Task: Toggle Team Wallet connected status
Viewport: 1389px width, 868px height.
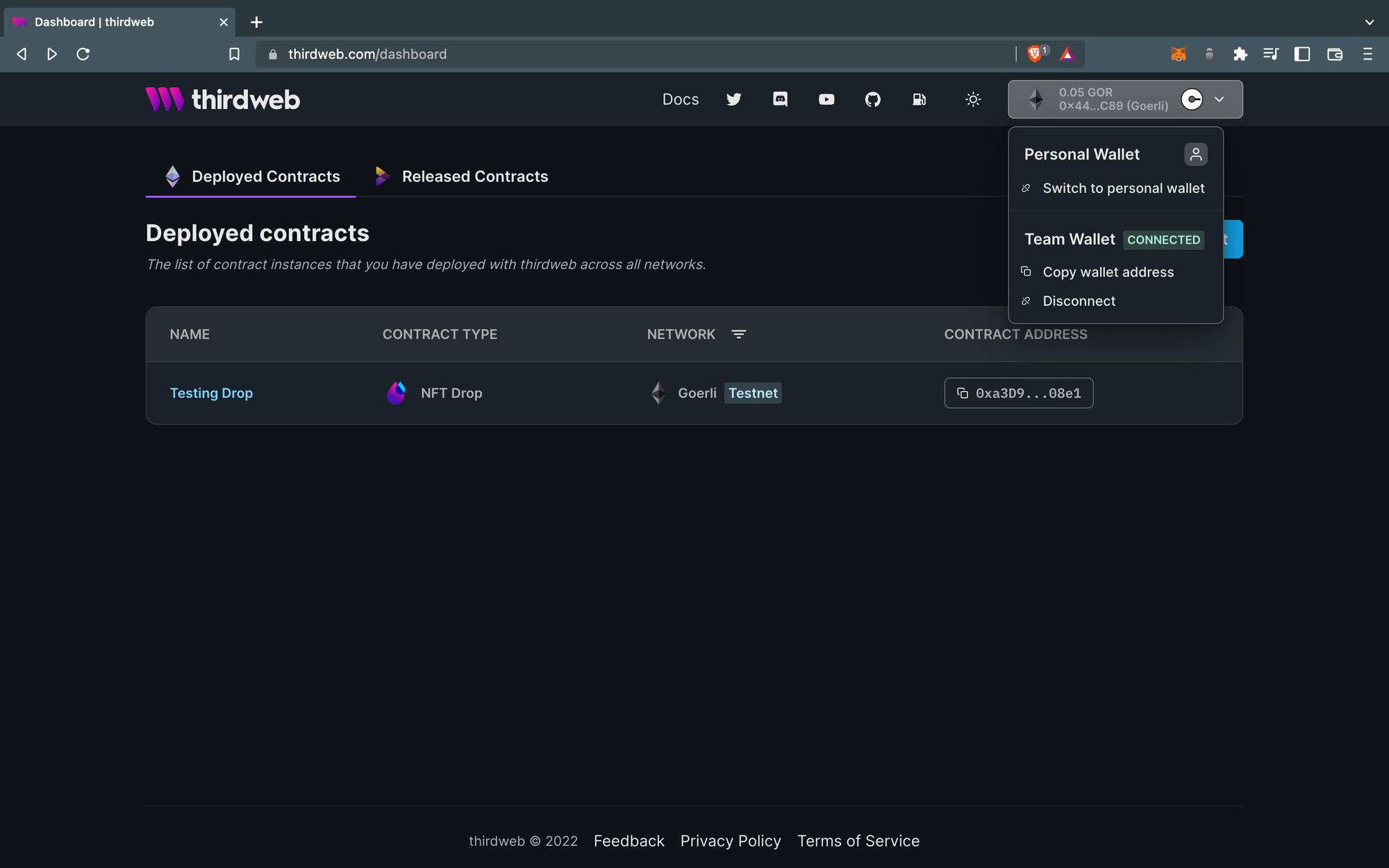Action: point(1163,239)
